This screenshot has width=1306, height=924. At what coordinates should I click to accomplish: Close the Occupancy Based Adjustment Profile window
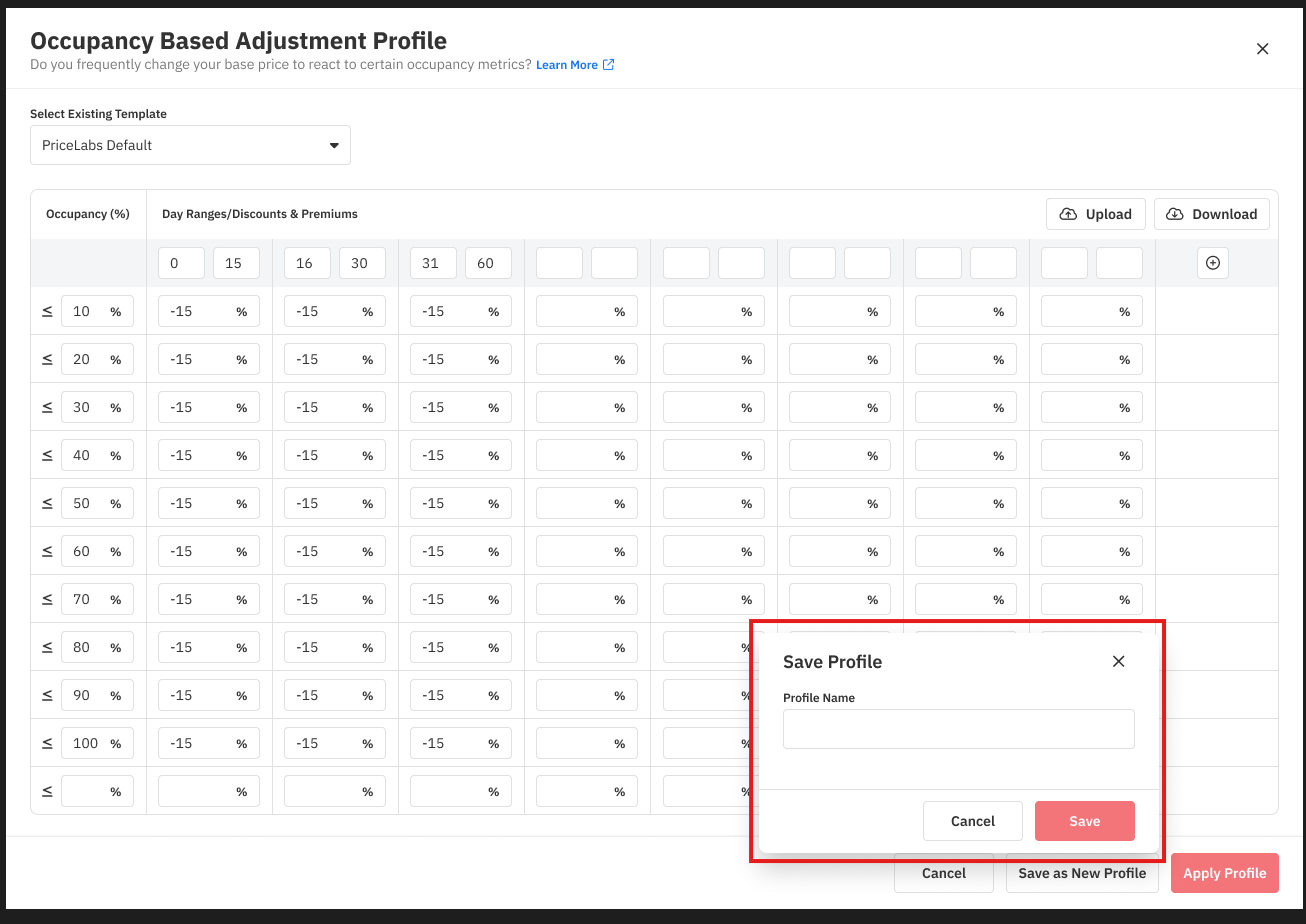point(1262,49)
